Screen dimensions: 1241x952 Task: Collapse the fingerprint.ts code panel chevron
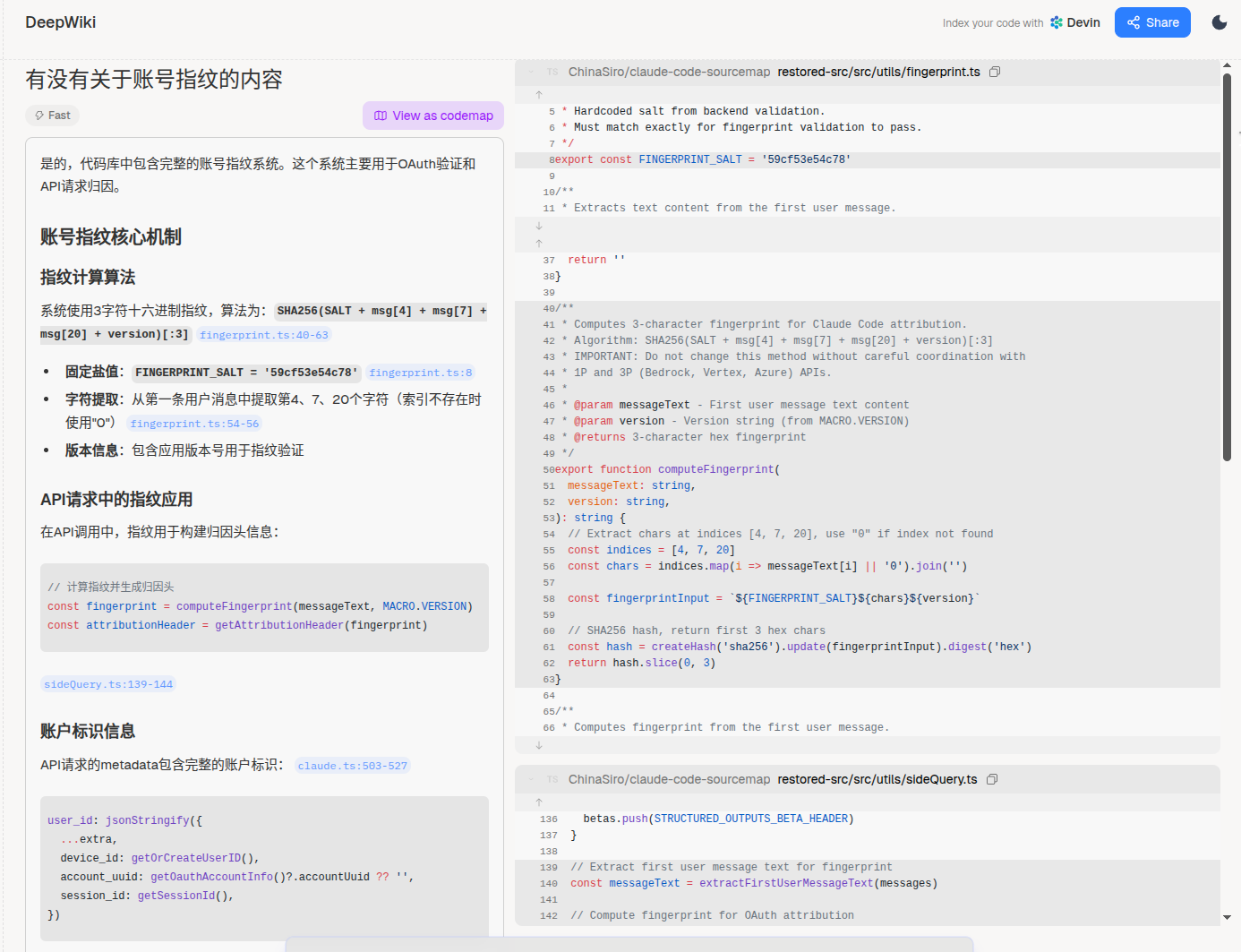(x=531, y=72)
